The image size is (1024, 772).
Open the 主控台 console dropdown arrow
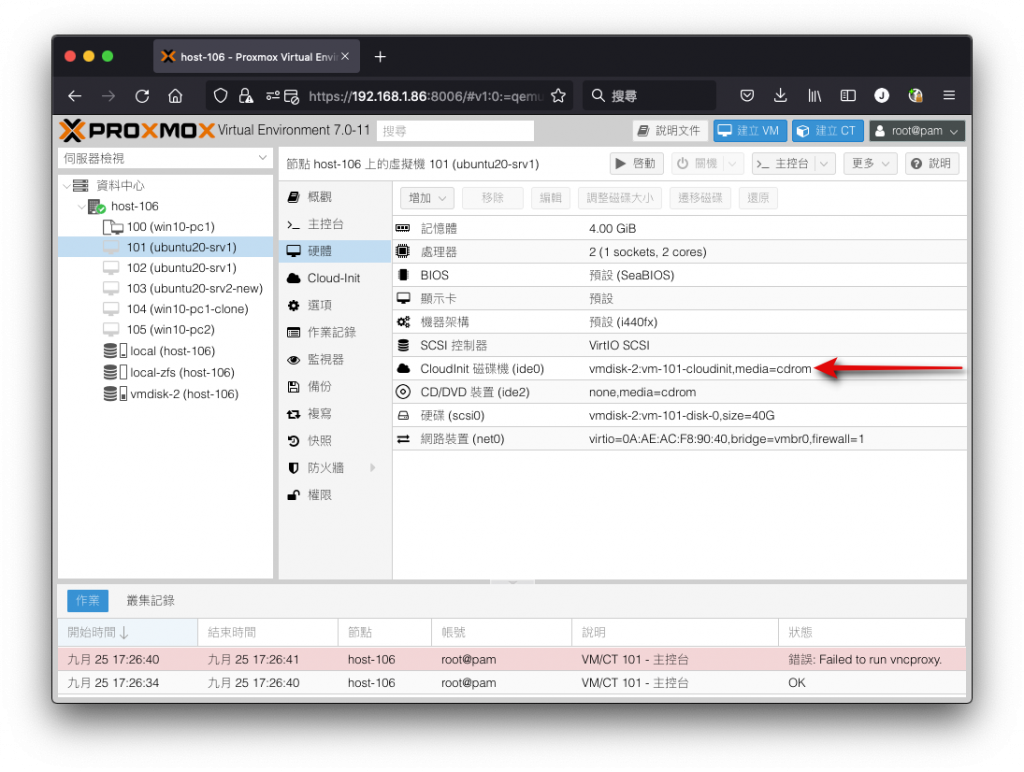coord(824,163)
